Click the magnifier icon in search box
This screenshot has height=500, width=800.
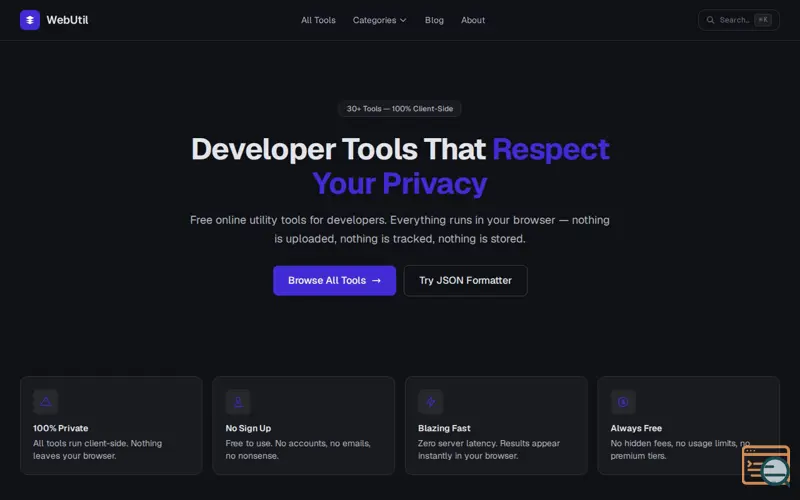click(710, 20)
